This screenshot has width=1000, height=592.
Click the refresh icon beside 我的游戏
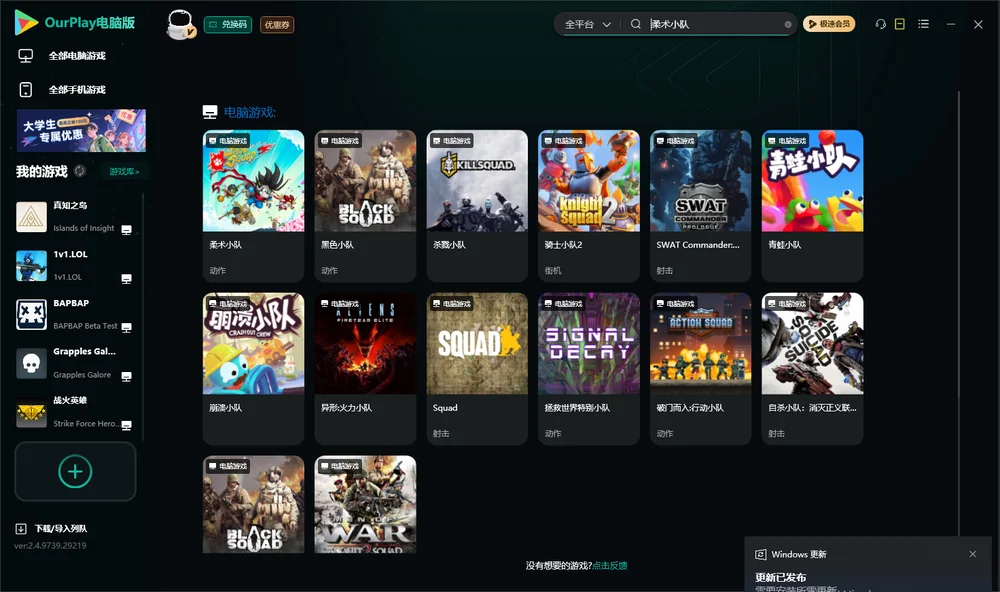[x=80, y=171]
